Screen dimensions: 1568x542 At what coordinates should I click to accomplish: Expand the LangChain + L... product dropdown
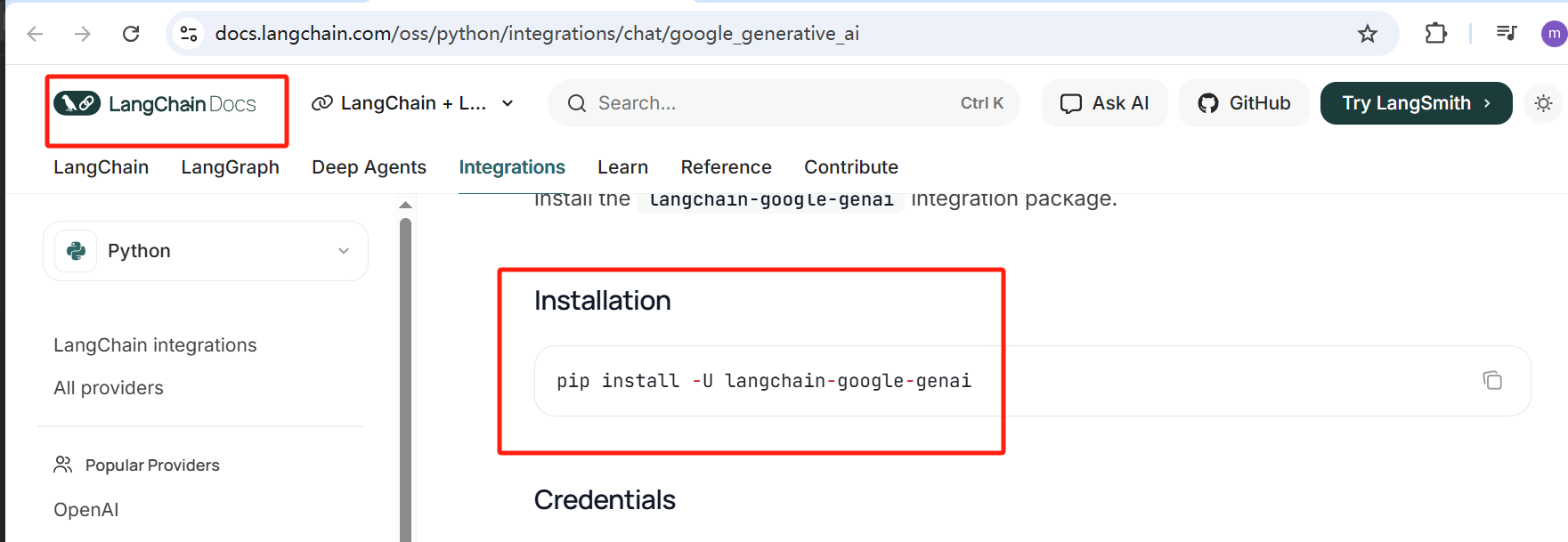[x=412, y=103]
